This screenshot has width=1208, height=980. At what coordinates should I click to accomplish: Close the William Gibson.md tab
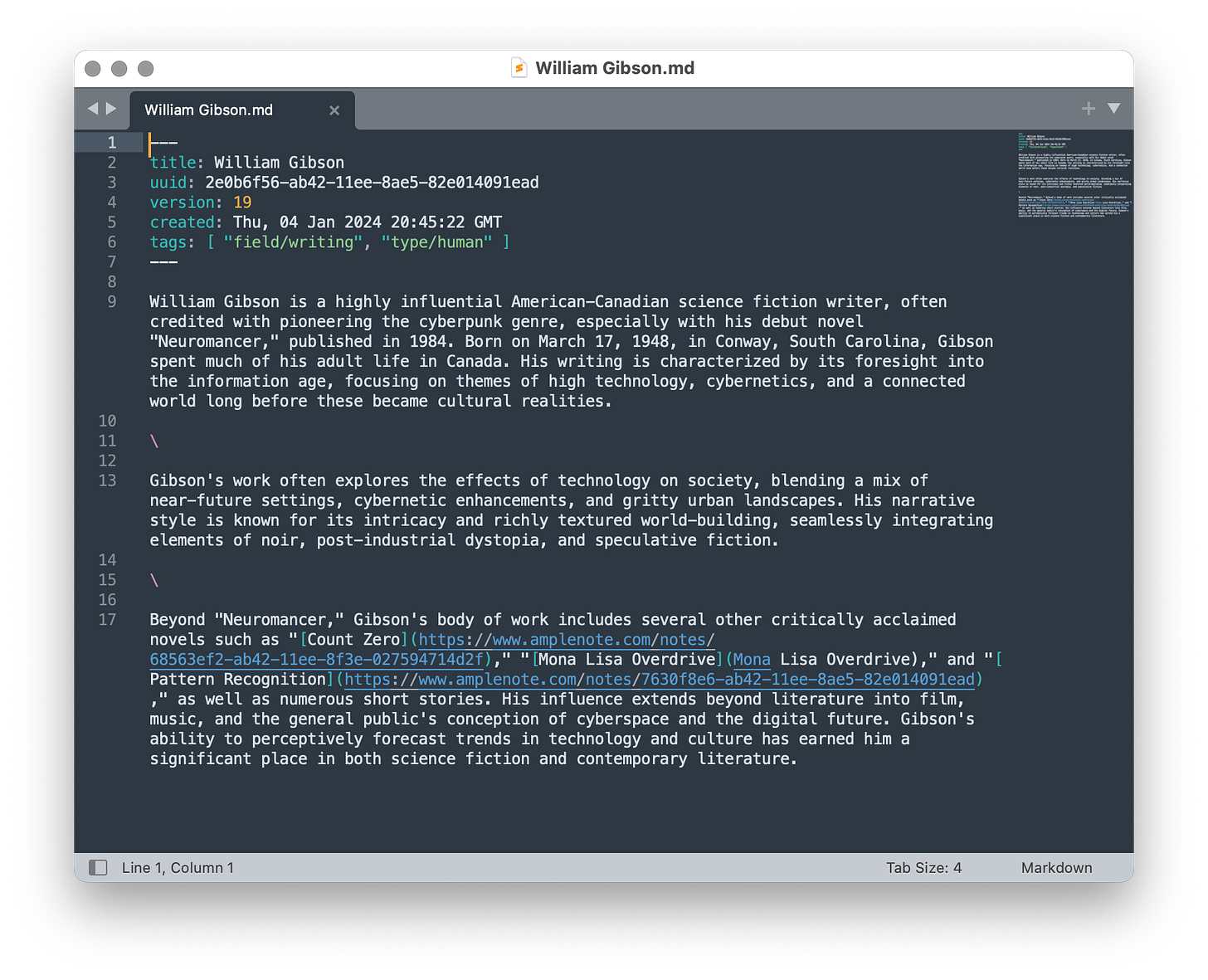click(334, 110)
